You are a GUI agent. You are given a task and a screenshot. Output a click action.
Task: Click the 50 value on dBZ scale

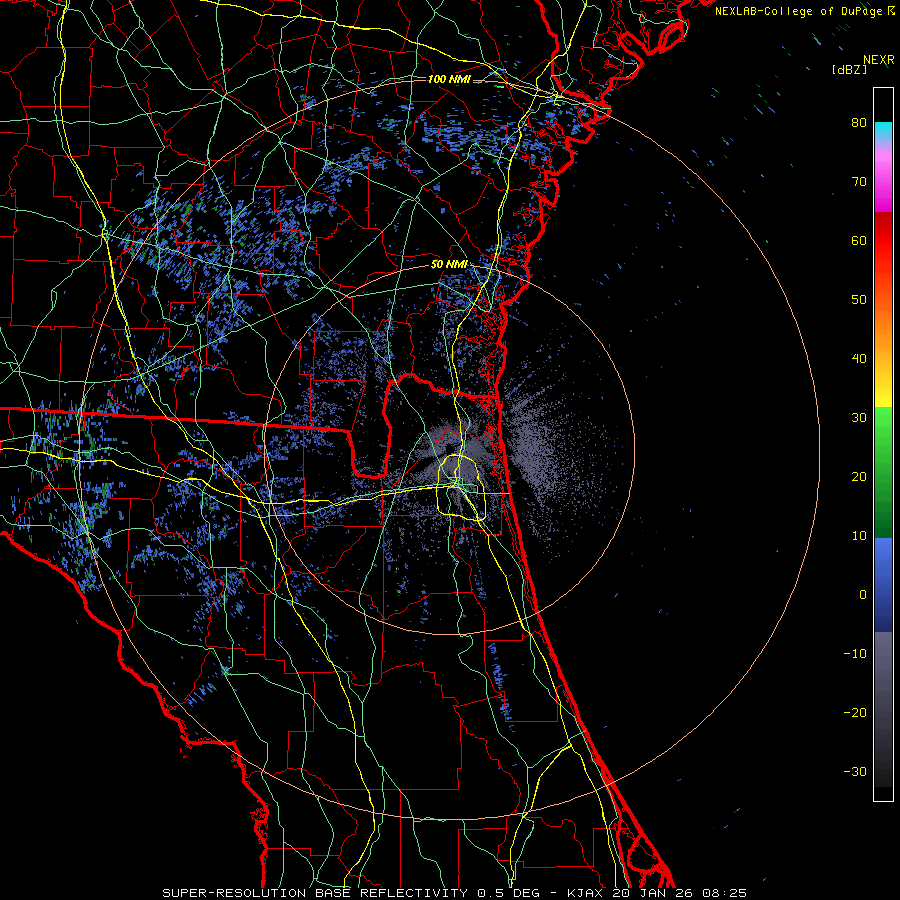[x=859, y=300]
